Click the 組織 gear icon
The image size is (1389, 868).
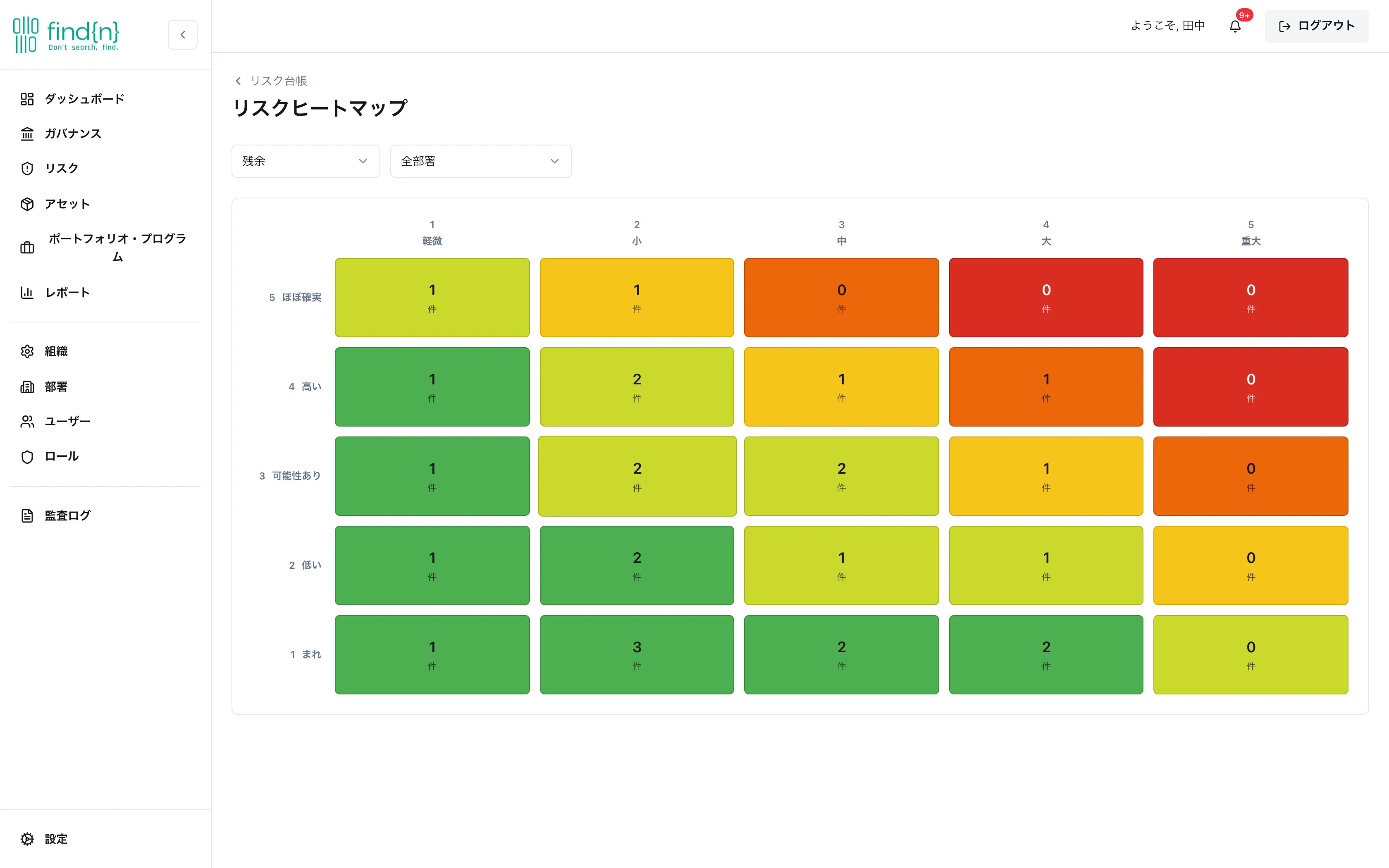coord(27,351)
